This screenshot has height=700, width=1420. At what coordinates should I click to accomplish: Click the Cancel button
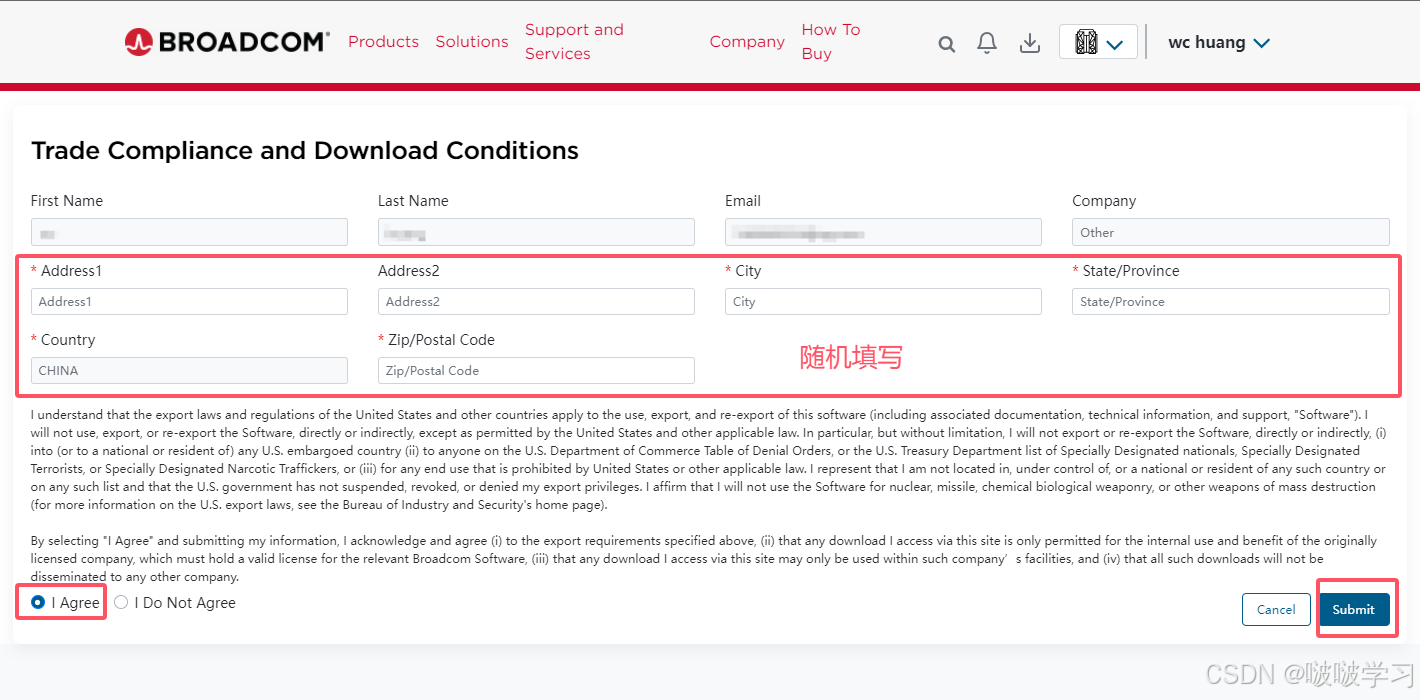pyautogui.click(x=1276, y=610)
